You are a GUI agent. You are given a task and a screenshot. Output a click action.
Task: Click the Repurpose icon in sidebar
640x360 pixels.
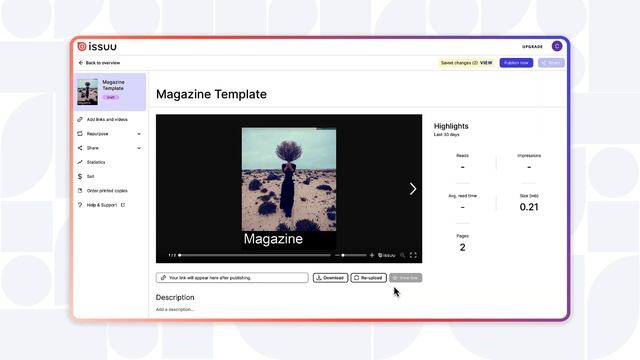coord(80,134)
